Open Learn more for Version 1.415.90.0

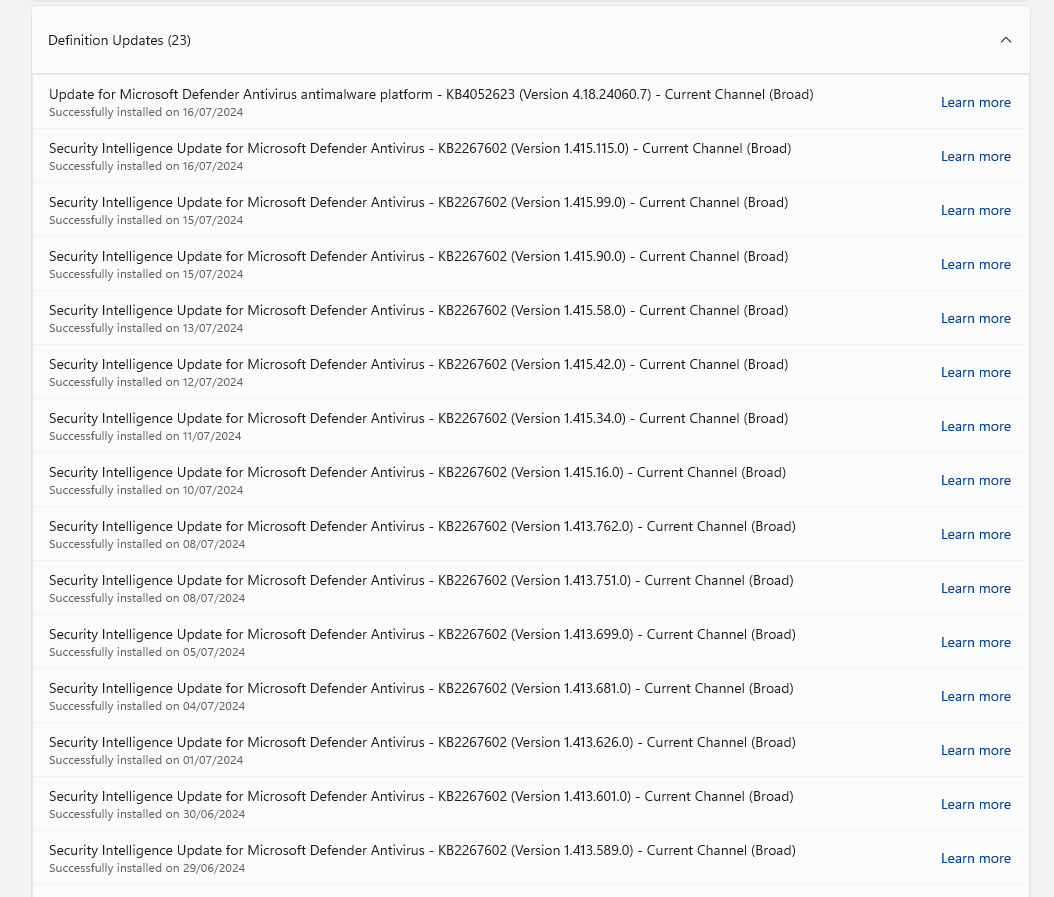[975, 264]
